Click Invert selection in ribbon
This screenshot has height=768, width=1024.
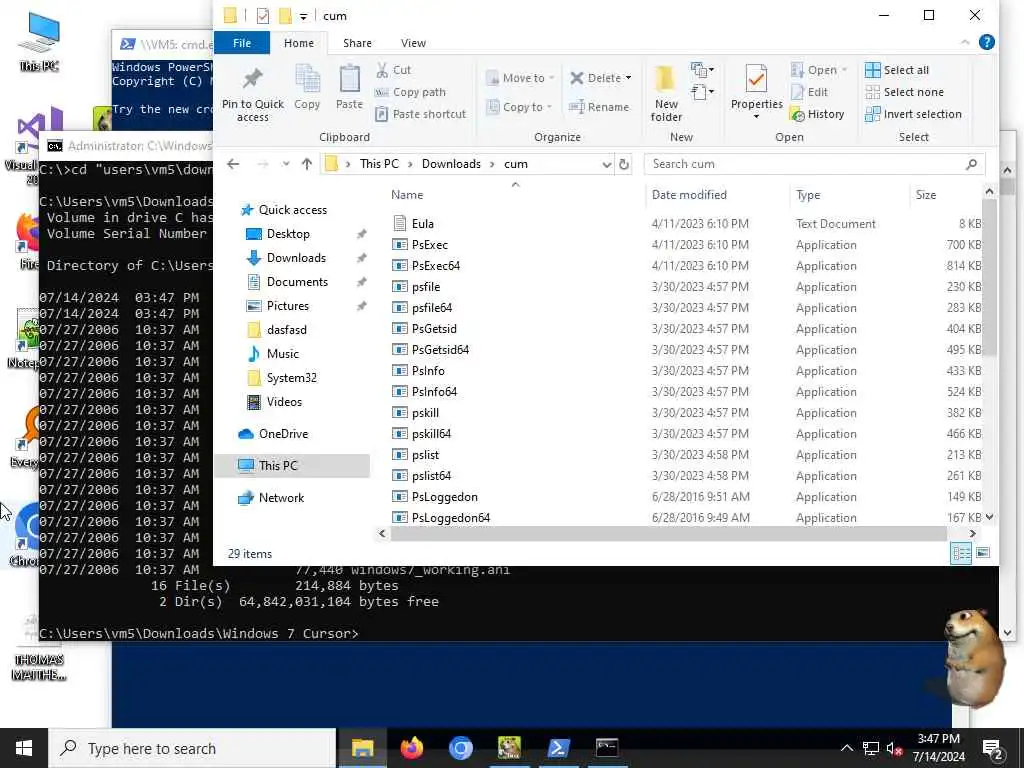click(914, 114)
